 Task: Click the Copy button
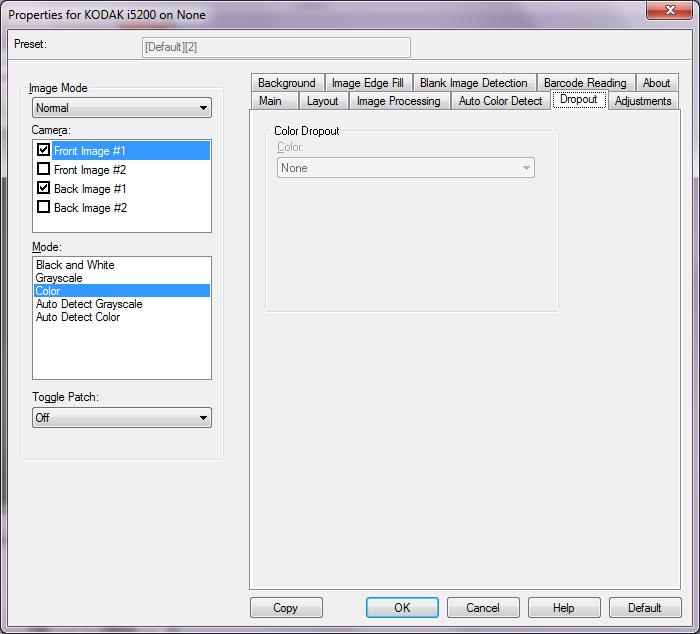coord(286,608)
